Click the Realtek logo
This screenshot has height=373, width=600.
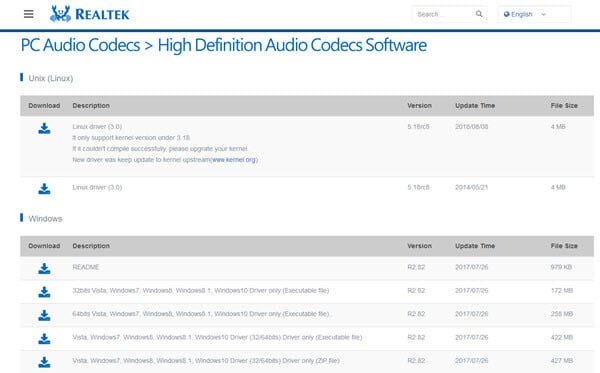coord(90,14)
